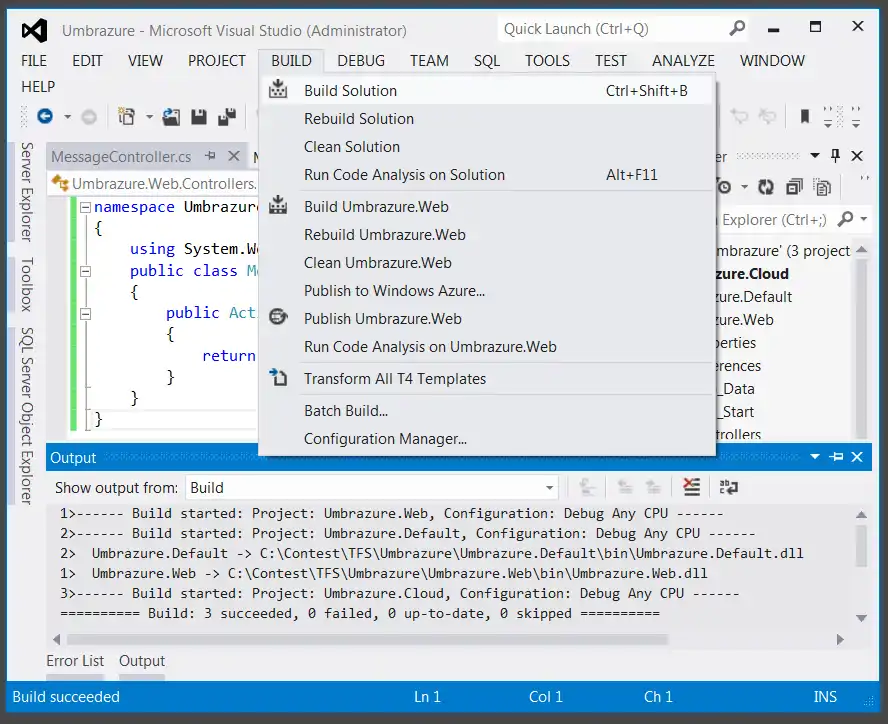Click the Output horizontal scrollbar

click(x=368, y=640)
